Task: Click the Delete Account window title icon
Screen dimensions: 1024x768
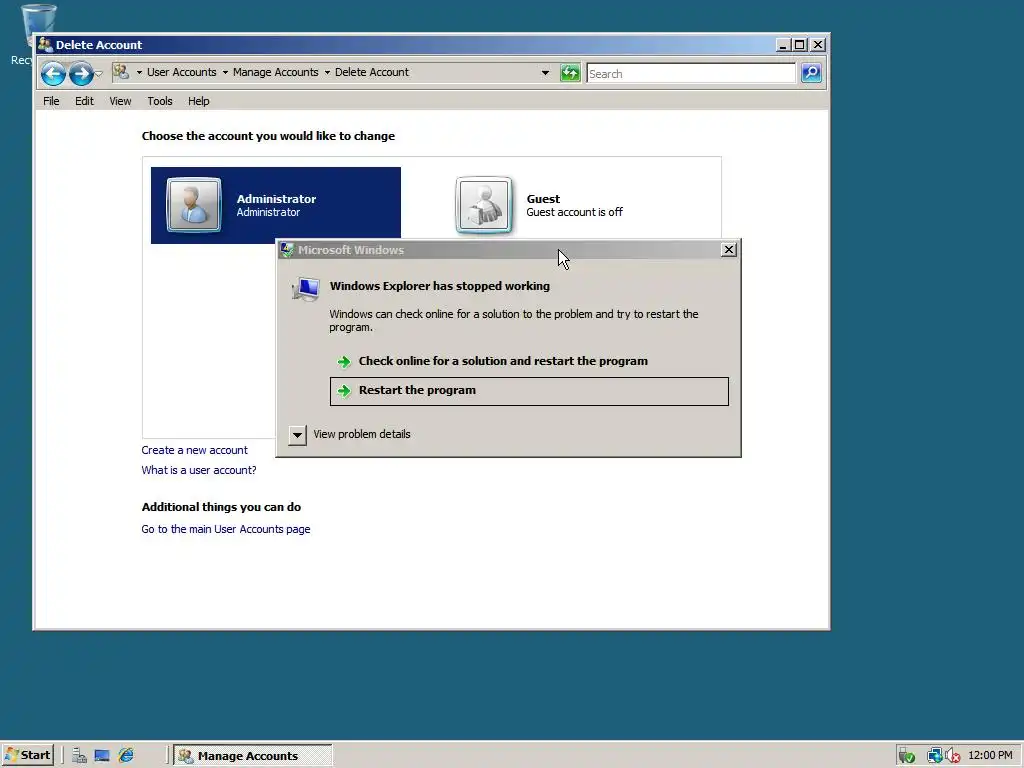Action: (x=45, y=44)
